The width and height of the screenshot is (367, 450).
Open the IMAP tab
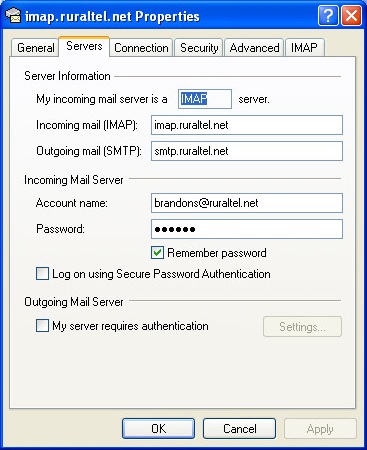click(x=304, y=48)
